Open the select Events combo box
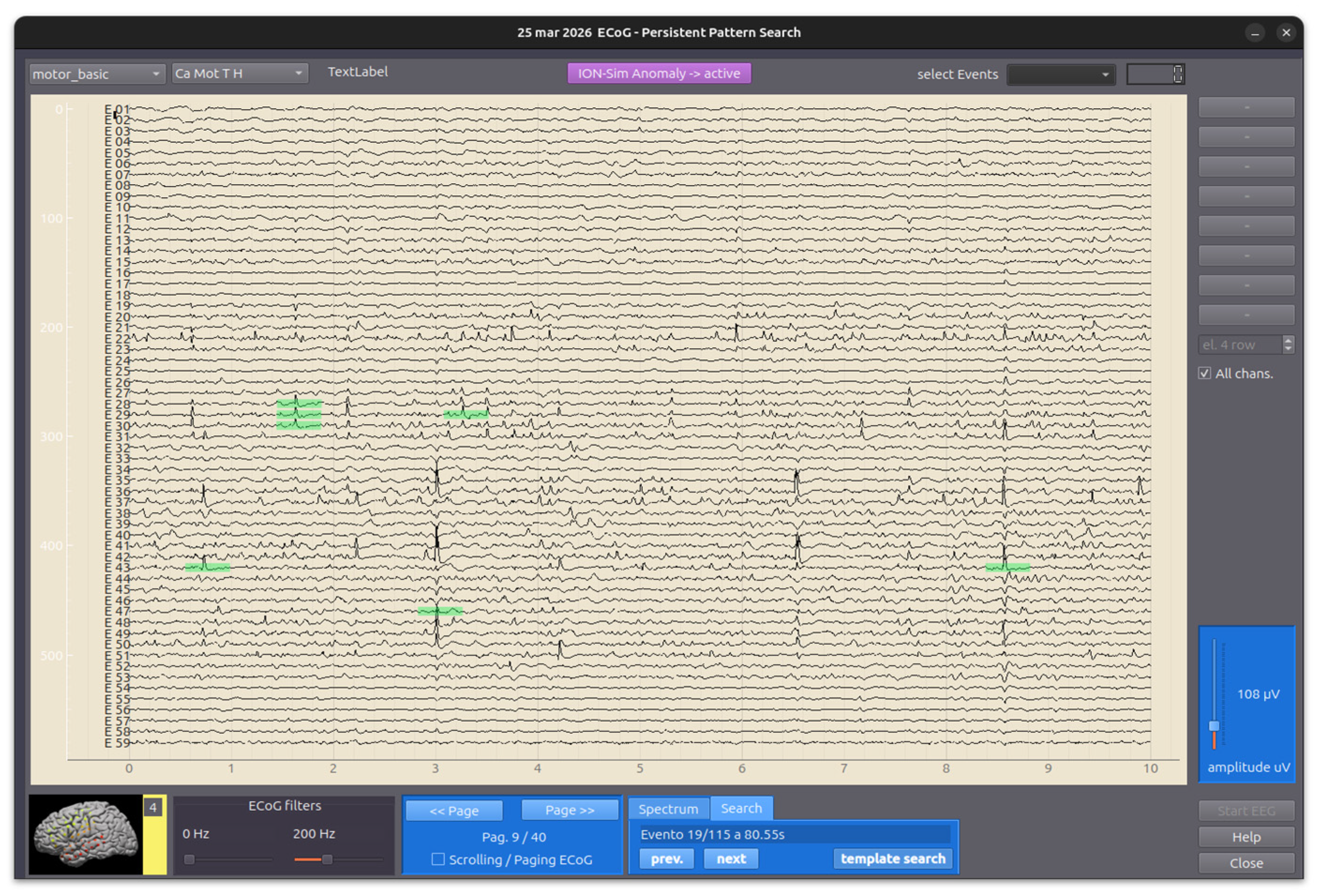 click(1060, 75)
